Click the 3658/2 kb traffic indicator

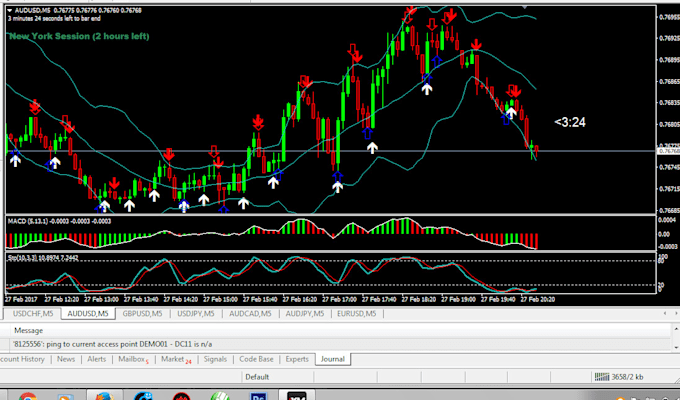[627, 377]
